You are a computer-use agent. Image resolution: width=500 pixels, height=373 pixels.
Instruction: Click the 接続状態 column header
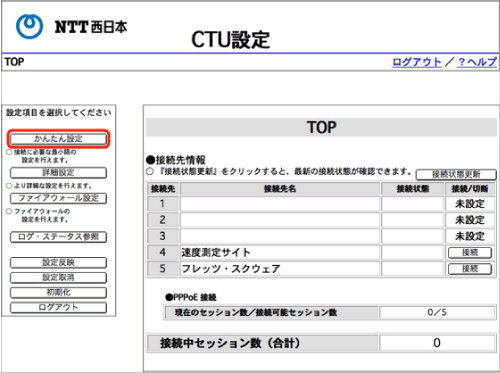tap(413, 189)
